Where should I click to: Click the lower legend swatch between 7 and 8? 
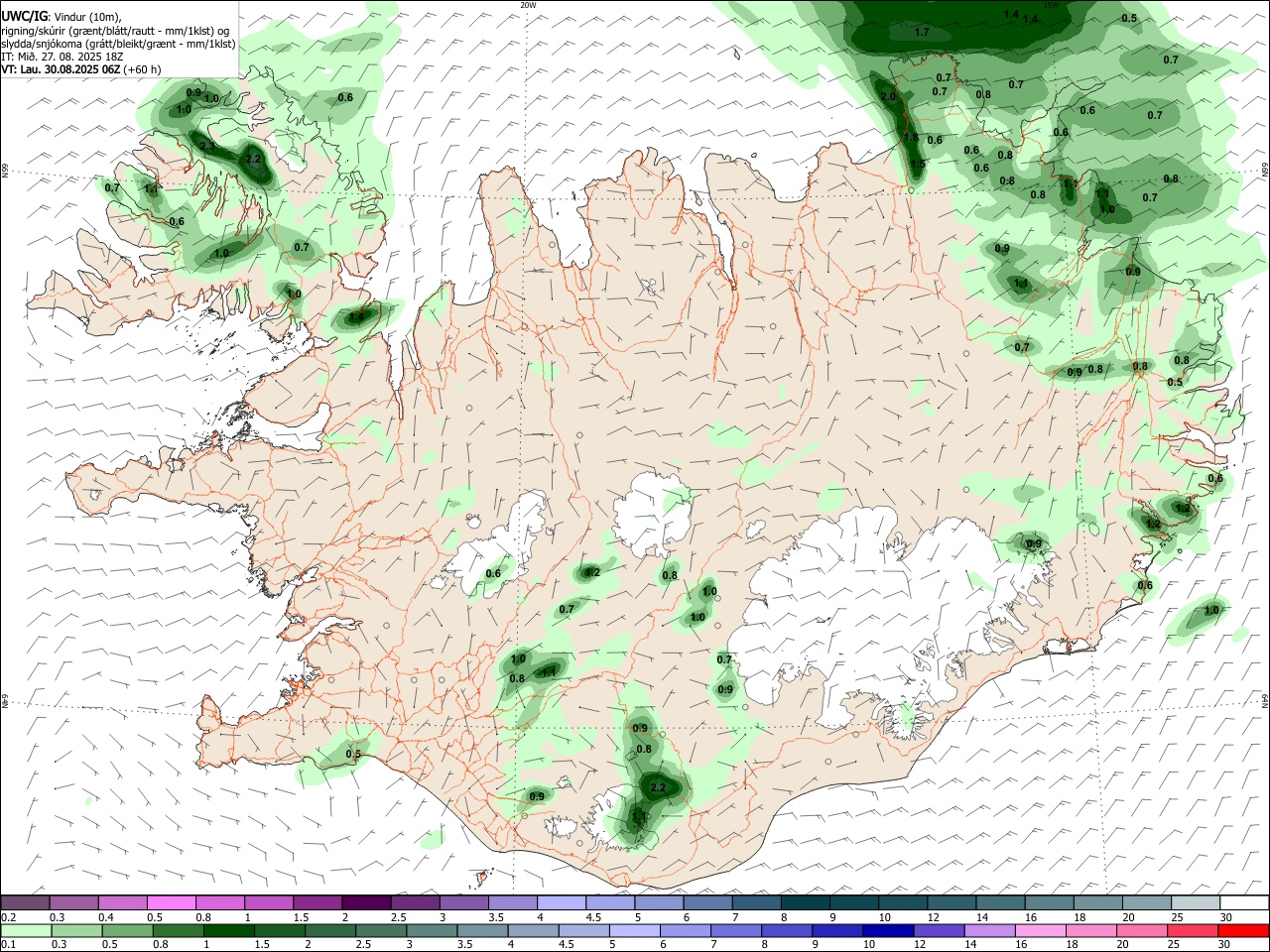[735, 931]
